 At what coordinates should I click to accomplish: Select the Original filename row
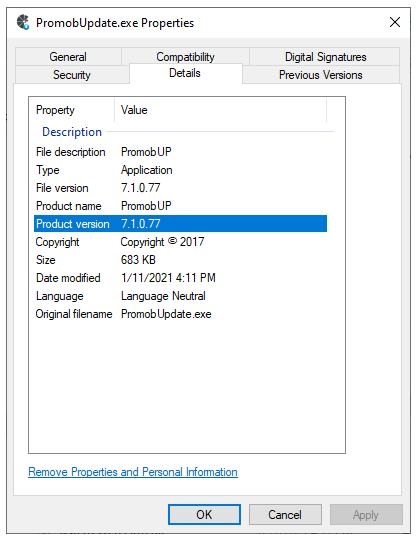click(x=180, y=314)
